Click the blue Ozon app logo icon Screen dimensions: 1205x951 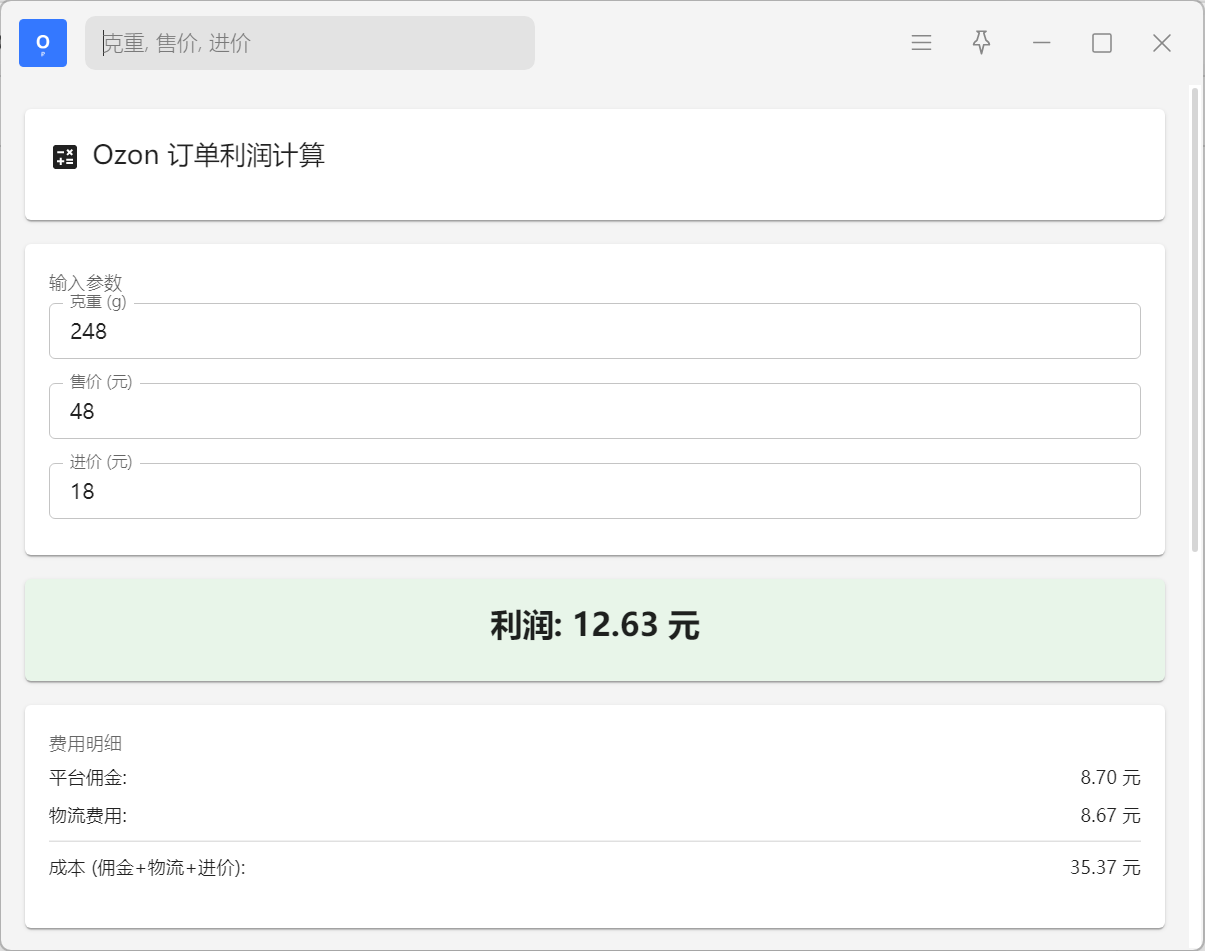pyautogui.click(x=43, y=43)
